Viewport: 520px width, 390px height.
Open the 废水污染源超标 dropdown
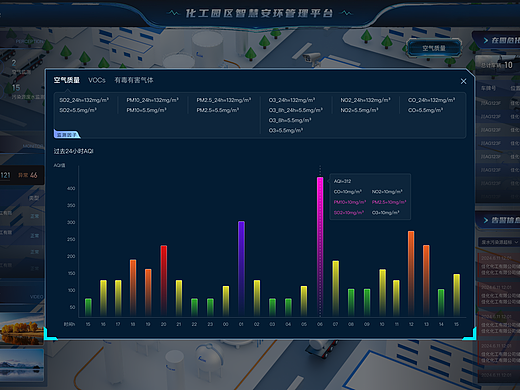point(499,242)
